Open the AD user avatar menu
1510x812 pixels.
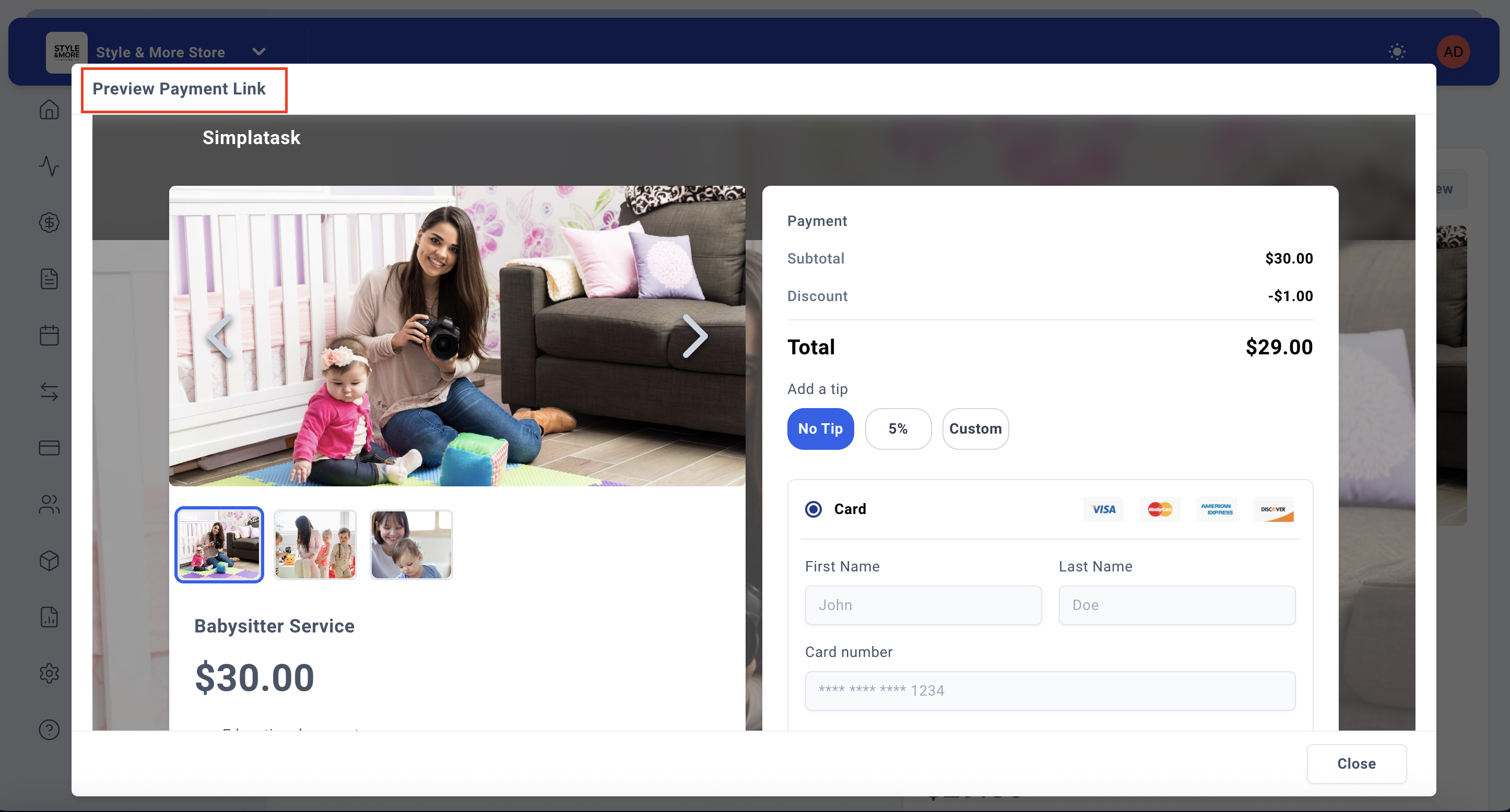click(x=1453, y=52)
